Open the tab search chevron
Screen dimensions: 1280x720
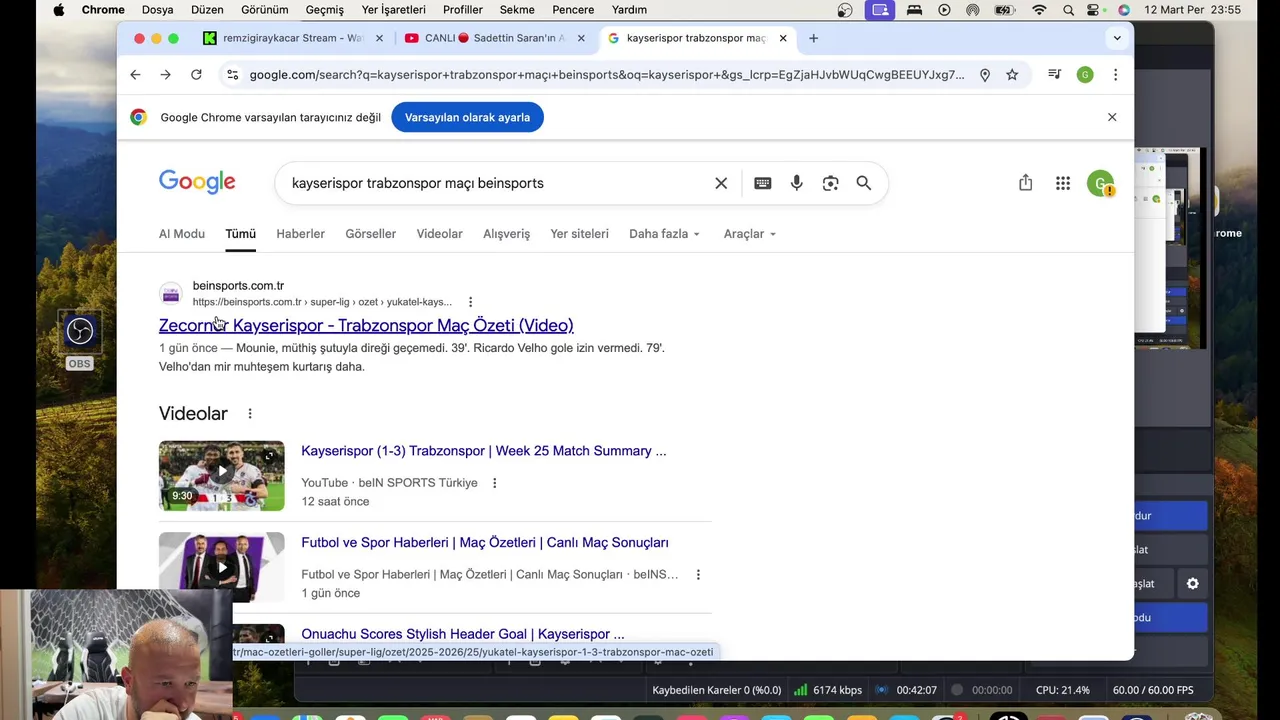[1117, 38]
